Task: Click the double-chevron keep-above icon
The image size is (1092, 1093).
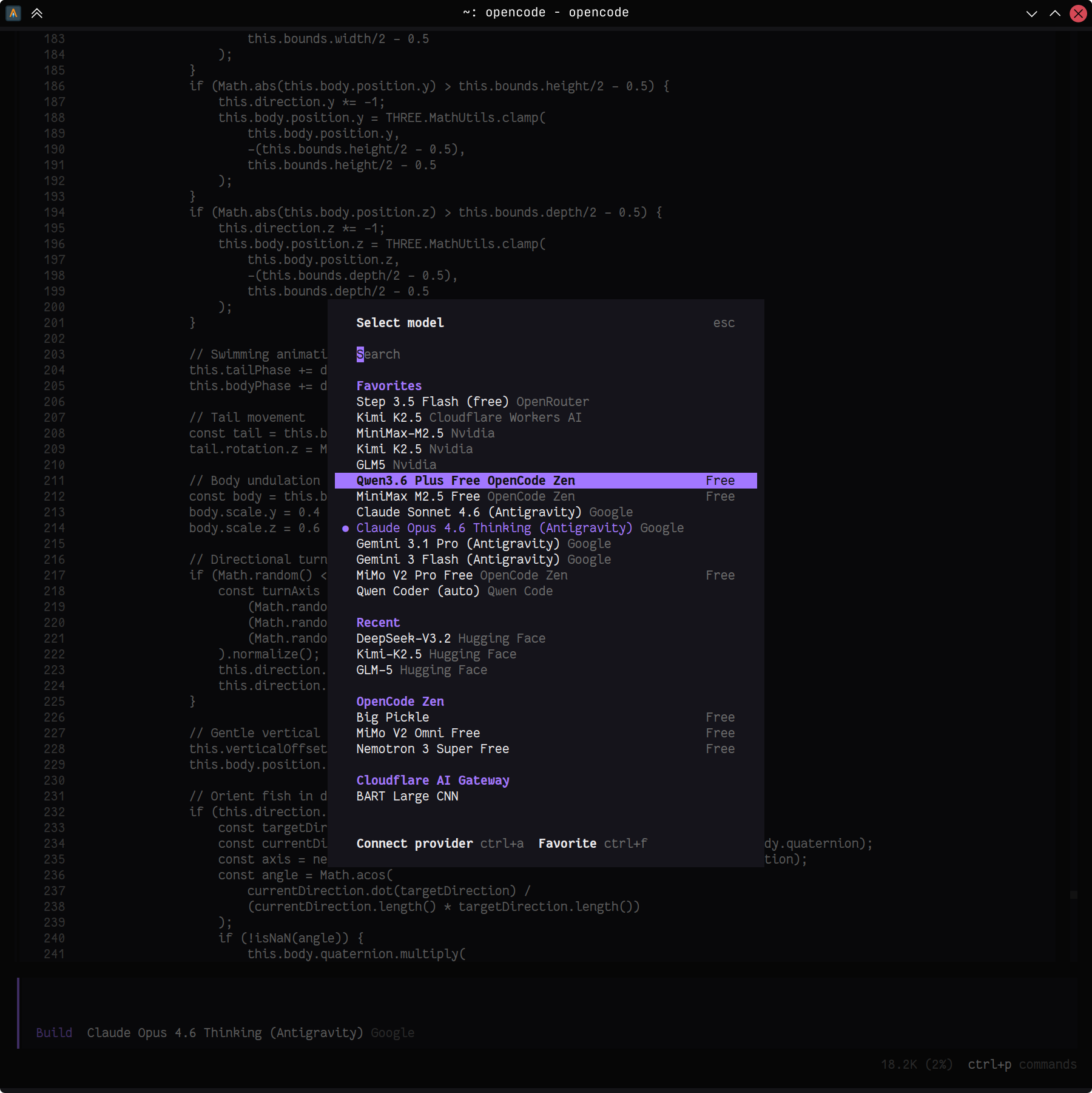Action: click(x=37, y=13)
